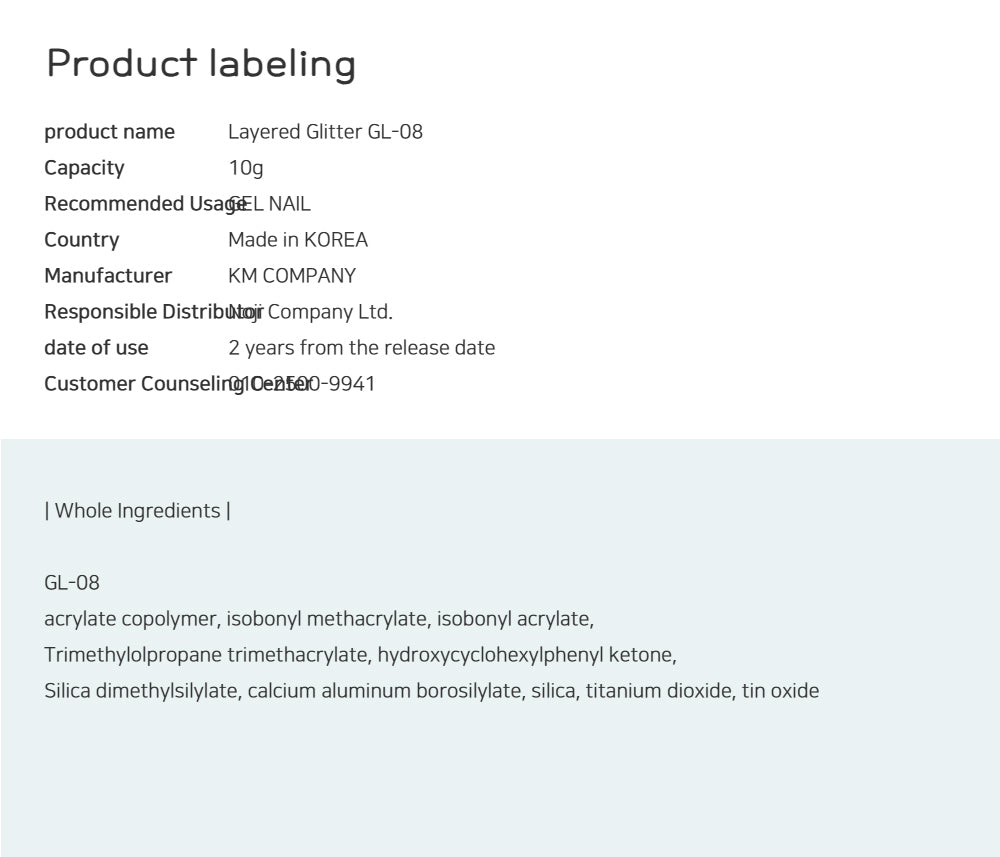The width and height of the screenshot is (1000, 857).
Task: Click the GL-08 ingredients subheading
Action: click(72, 583)
